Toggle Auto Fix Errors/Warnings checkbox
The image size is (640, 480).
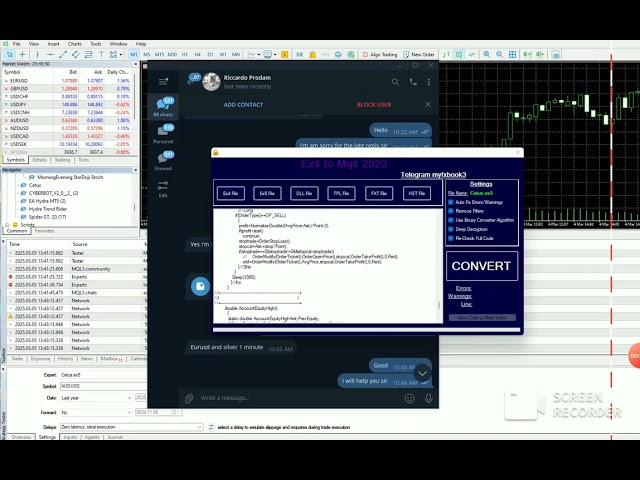pyautogui.click(x=451, y=202)
